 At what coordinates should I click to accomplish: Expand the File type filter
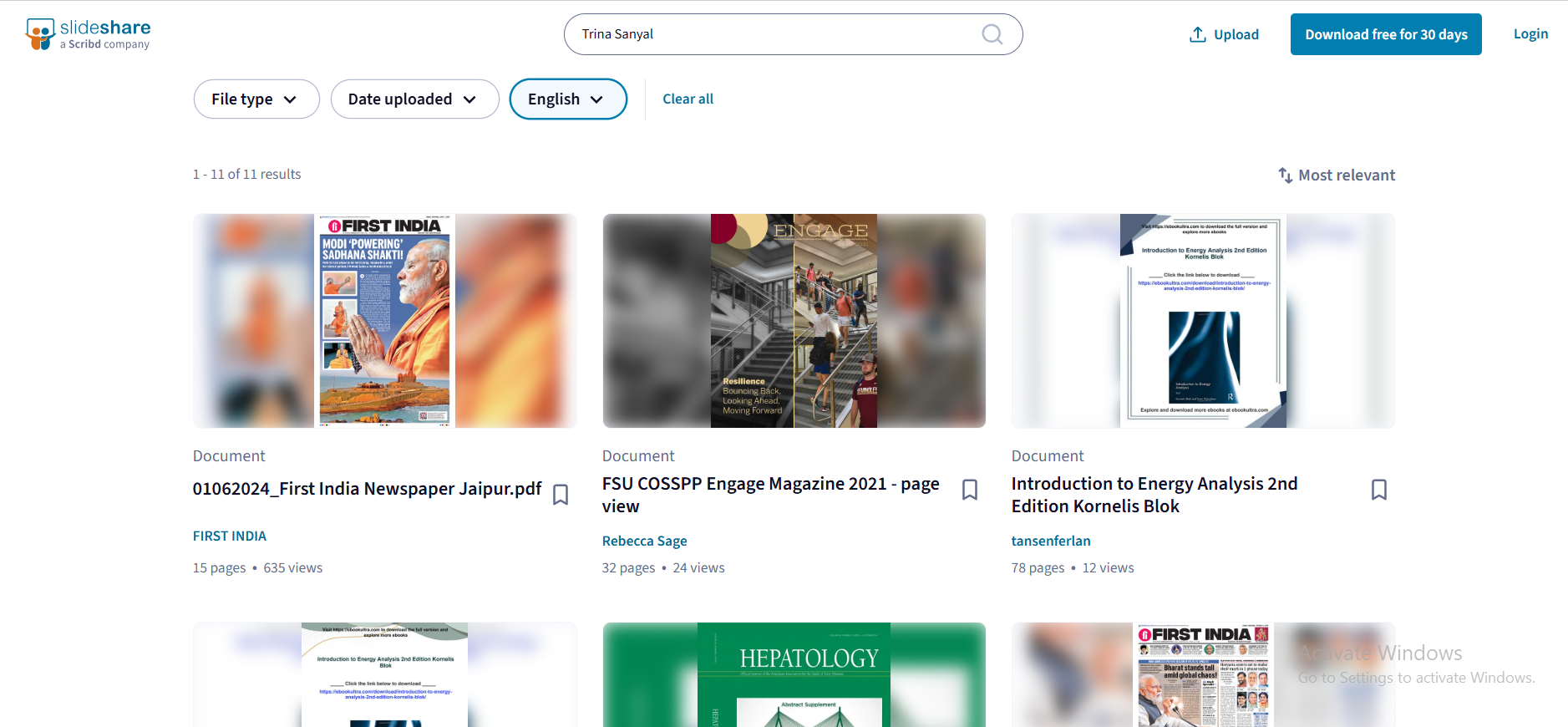click(x=256, y=99)
